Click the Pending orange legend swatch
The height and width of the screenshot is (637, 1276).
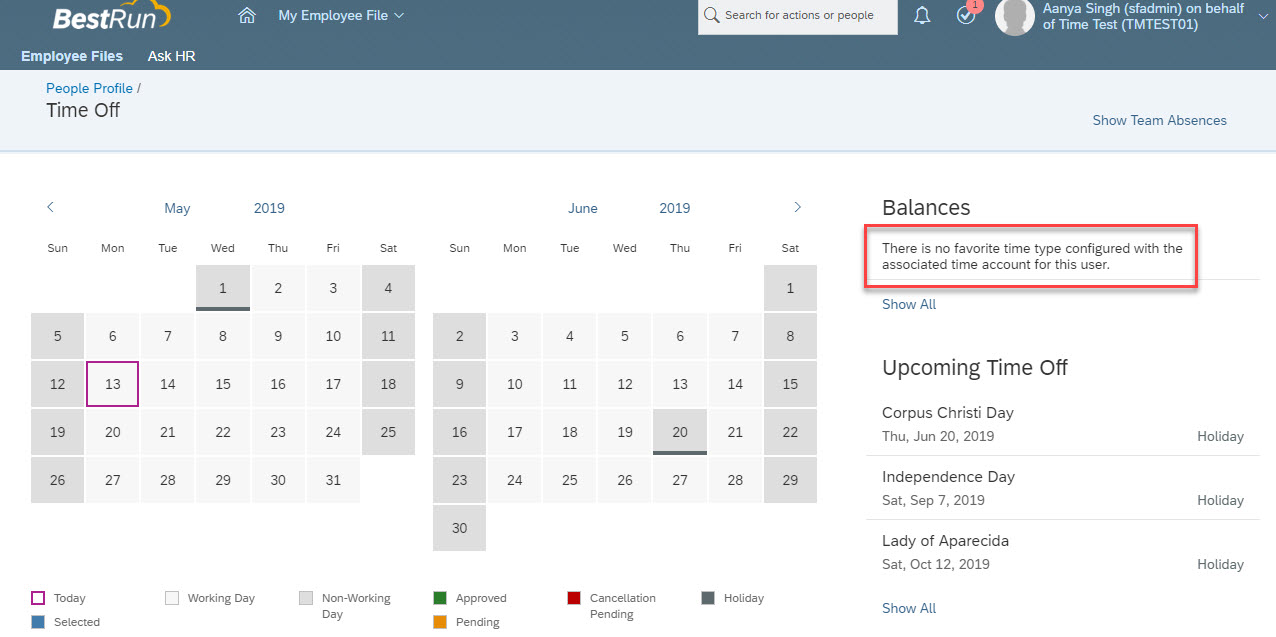440,622
